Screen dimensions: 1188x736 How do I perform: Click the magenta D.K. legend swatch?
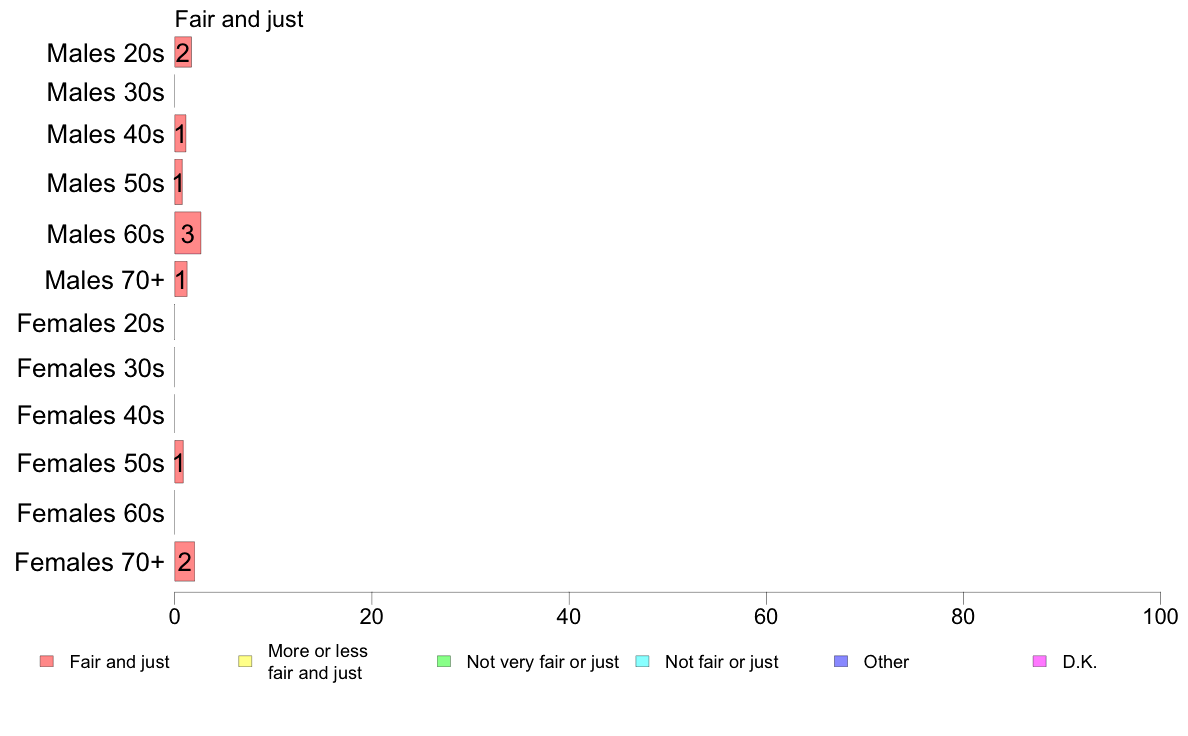1040,661
